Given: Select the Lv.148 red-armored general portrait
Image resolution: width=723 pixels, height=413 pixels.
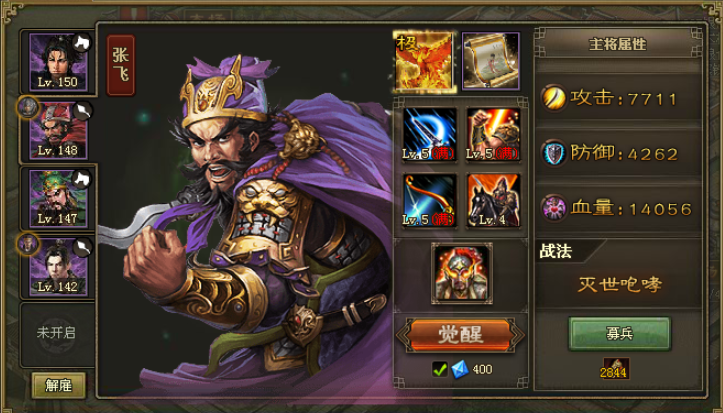Looking at the screenshot, I should click(x=58, y=130).
